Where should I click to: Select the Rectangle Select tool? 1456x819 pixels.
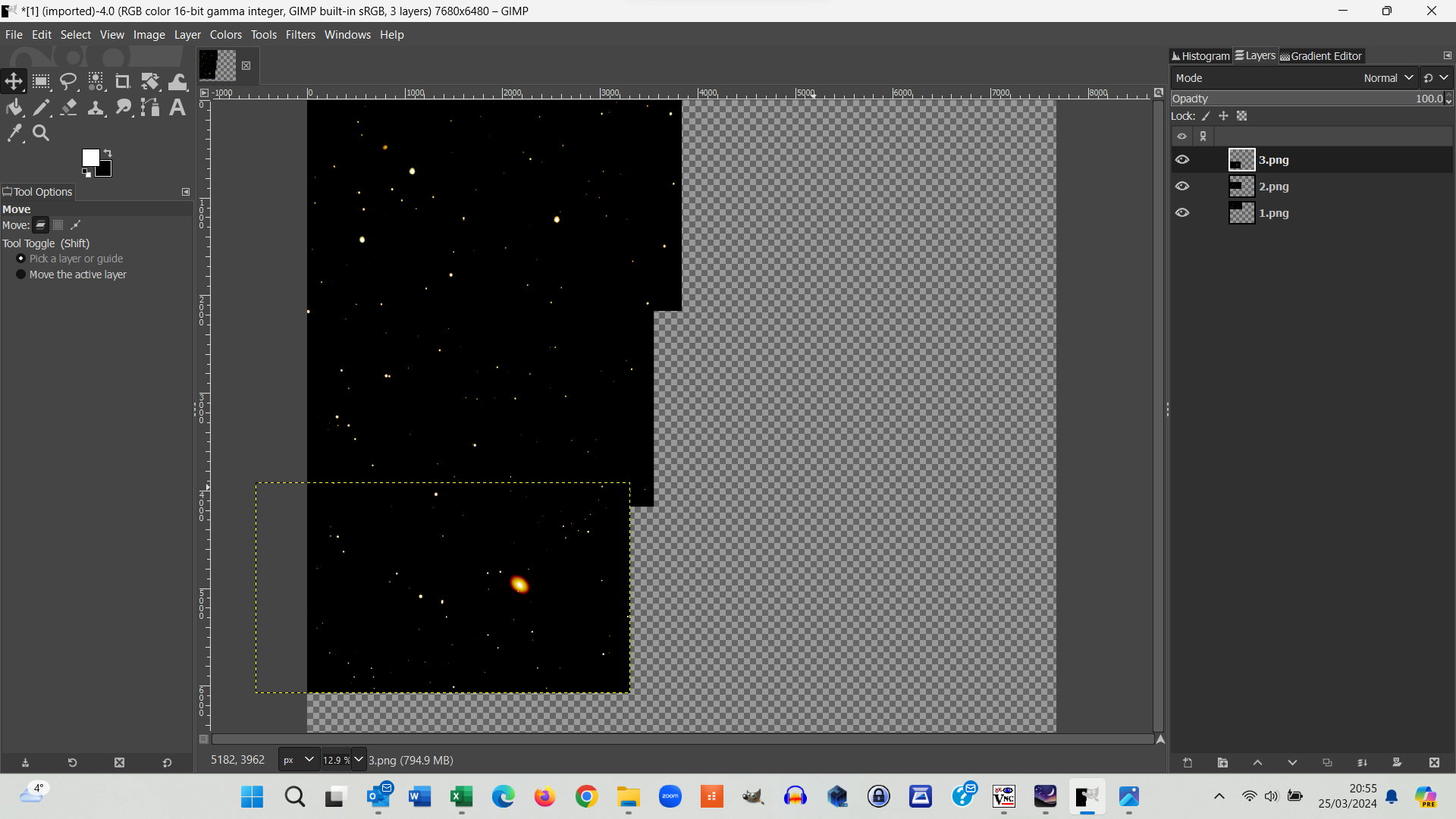[x=41, y=81]
